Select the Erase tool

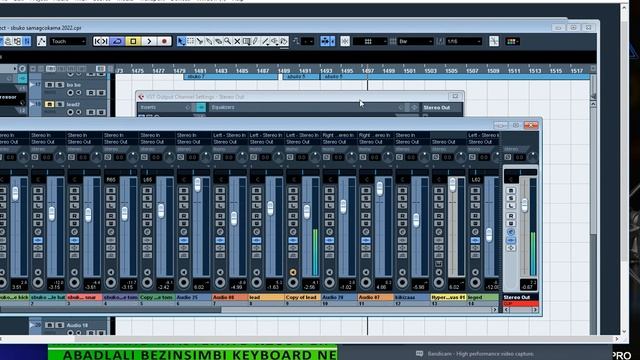click(x=218, y=41)
